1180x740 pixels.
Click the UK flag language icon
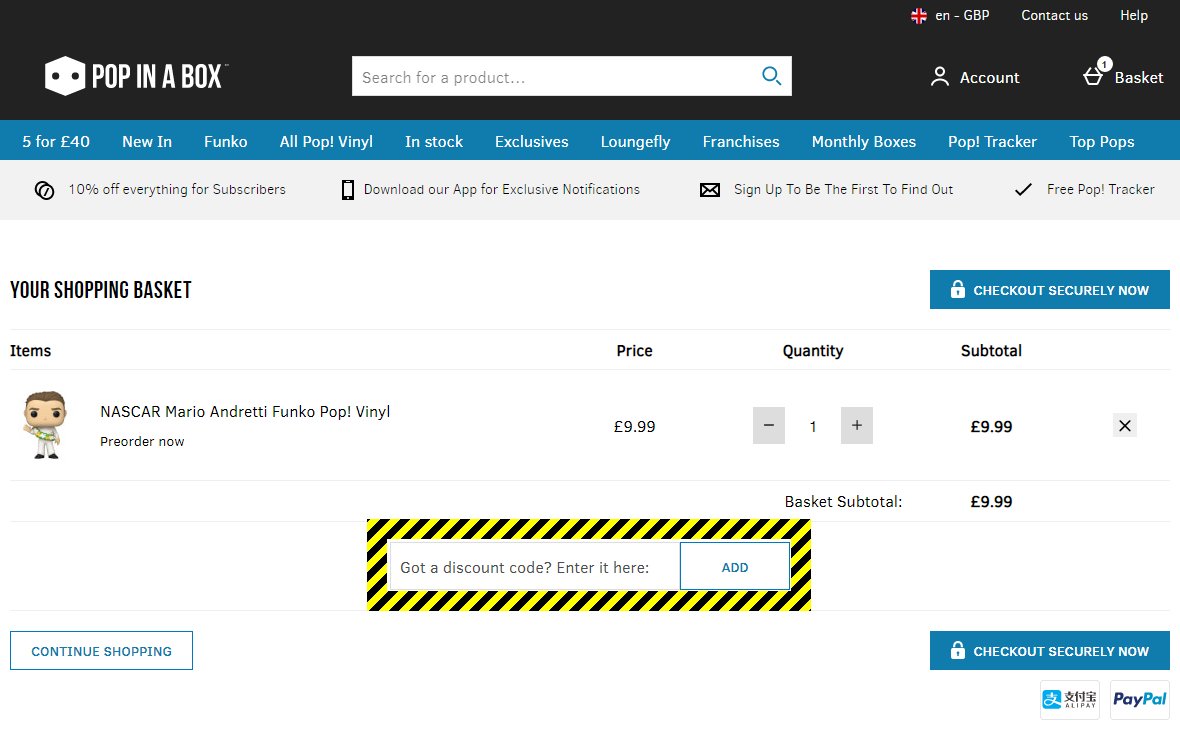click(x=919, y=16)
